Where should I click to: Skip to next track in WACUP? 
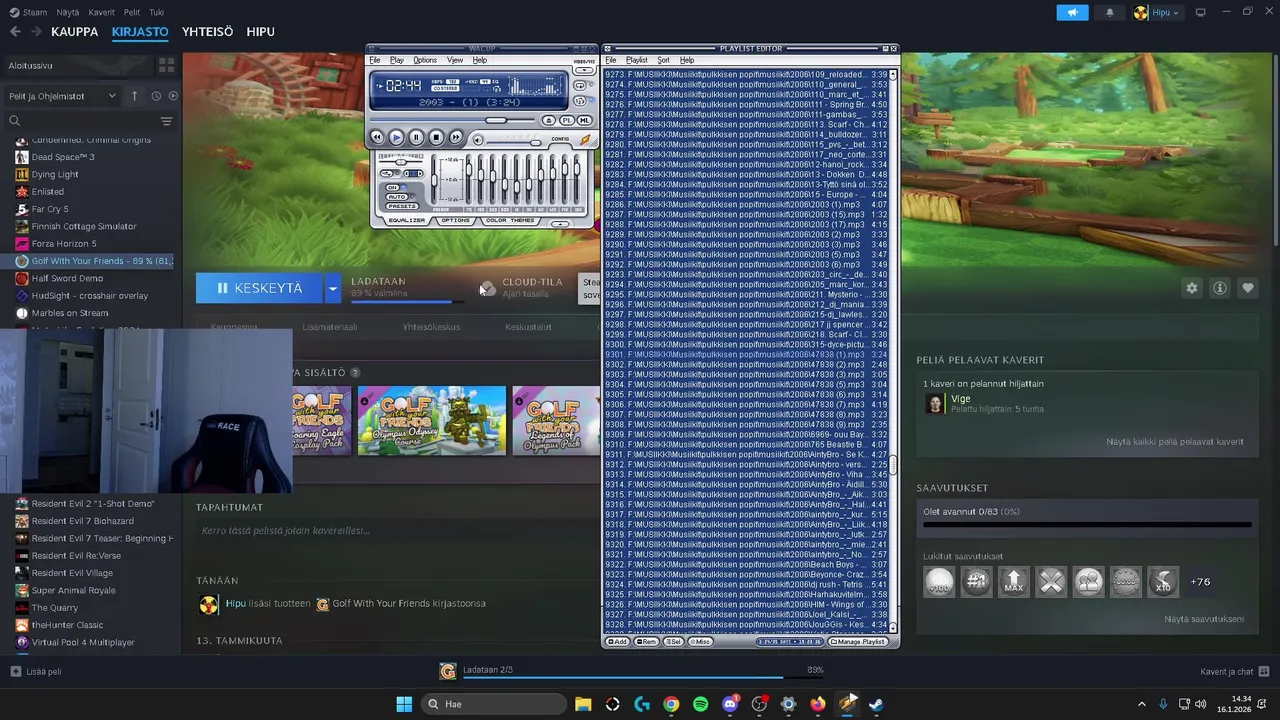(x=456, y=137)
